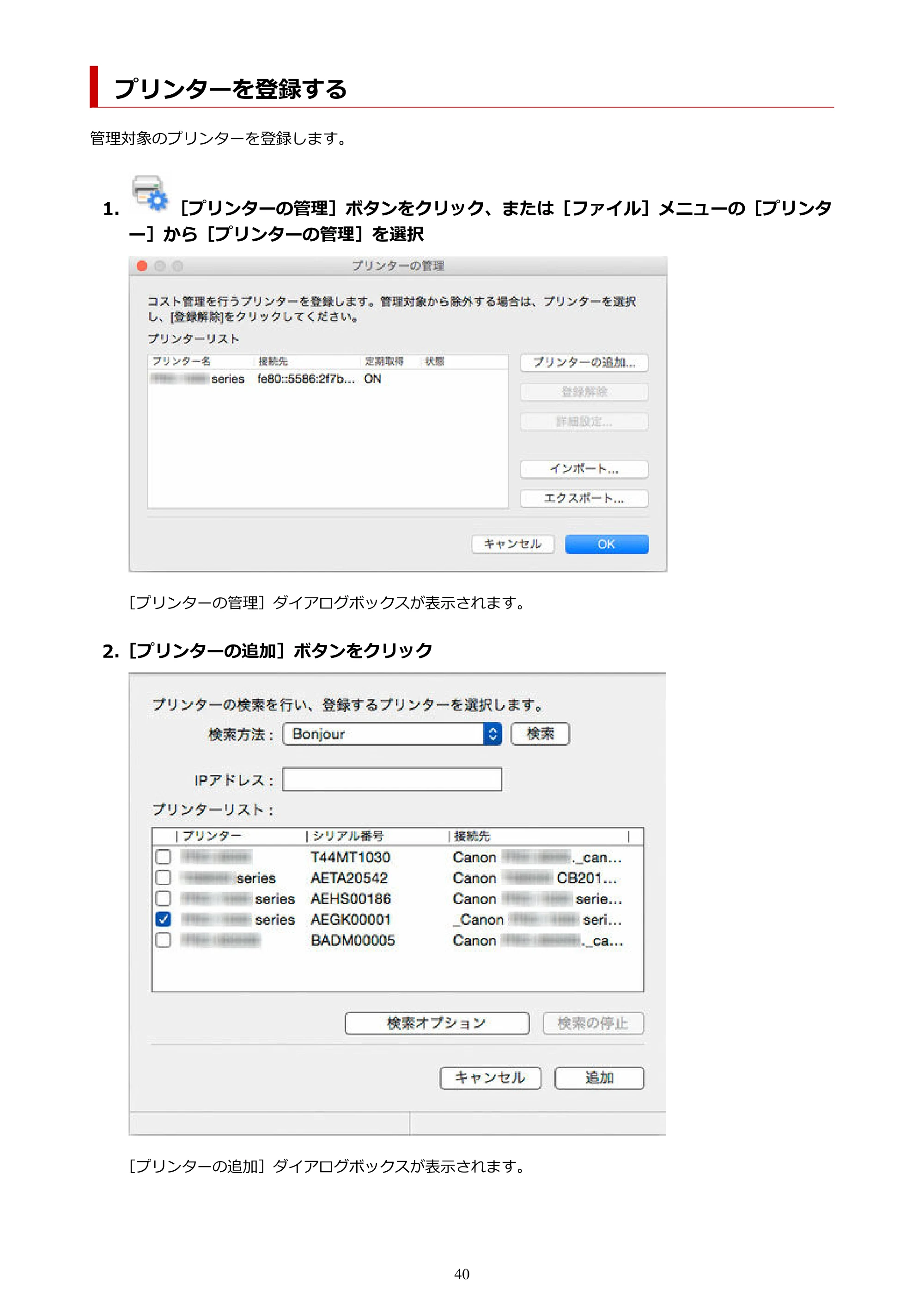This screenshot has height=1307, width=924.
Task: Click serial number text BADM00005
Action: (x=353, y=941)
